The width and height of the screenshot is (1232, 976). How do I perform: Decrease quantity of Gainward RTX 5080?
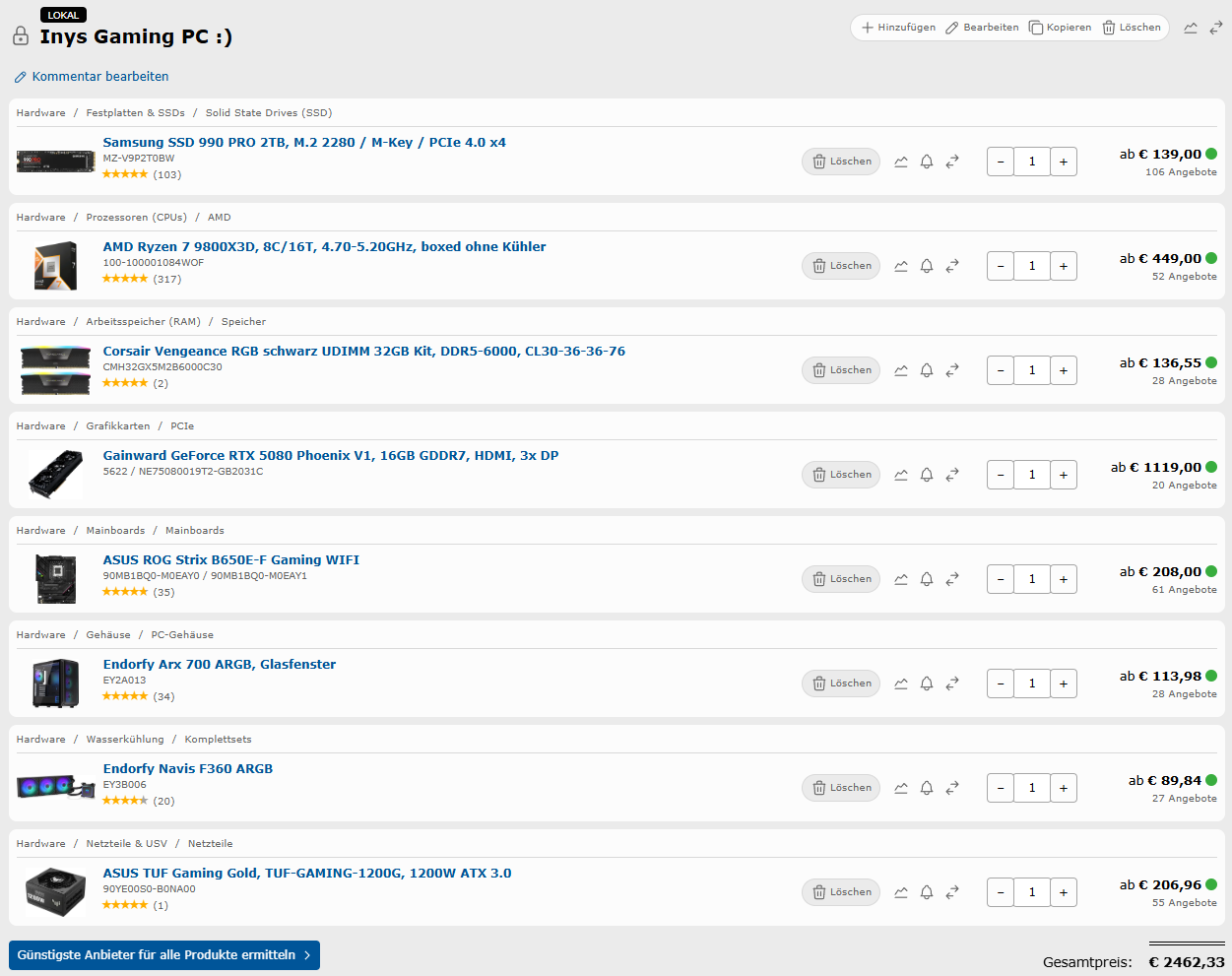click(x=1001, y=475)
